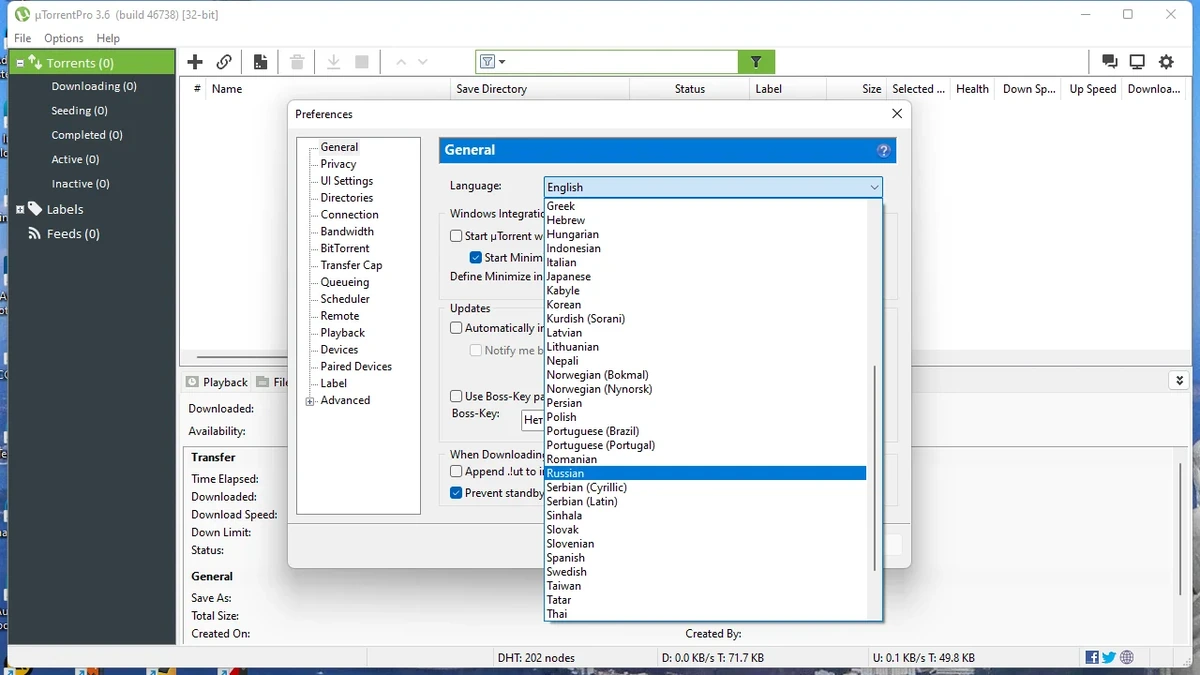Image resolution: width=1200 pixels, height=675 pixels.
Task: Click the DHT: 202 nodes status entry
Action: tap(536, 658)
